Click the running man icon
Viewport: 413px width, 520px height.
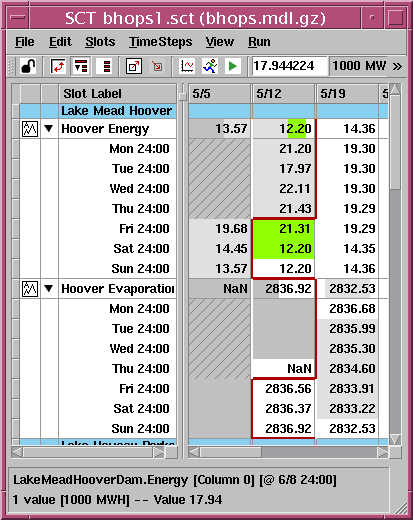210,66
